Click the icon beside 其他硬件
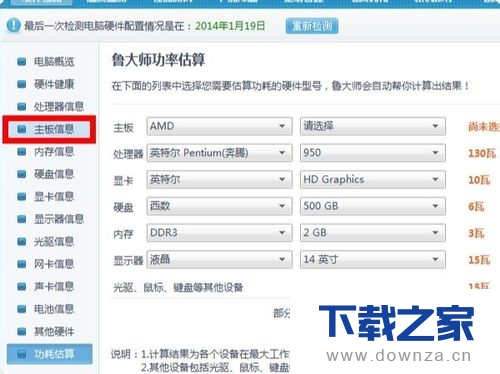 point(22,331)
